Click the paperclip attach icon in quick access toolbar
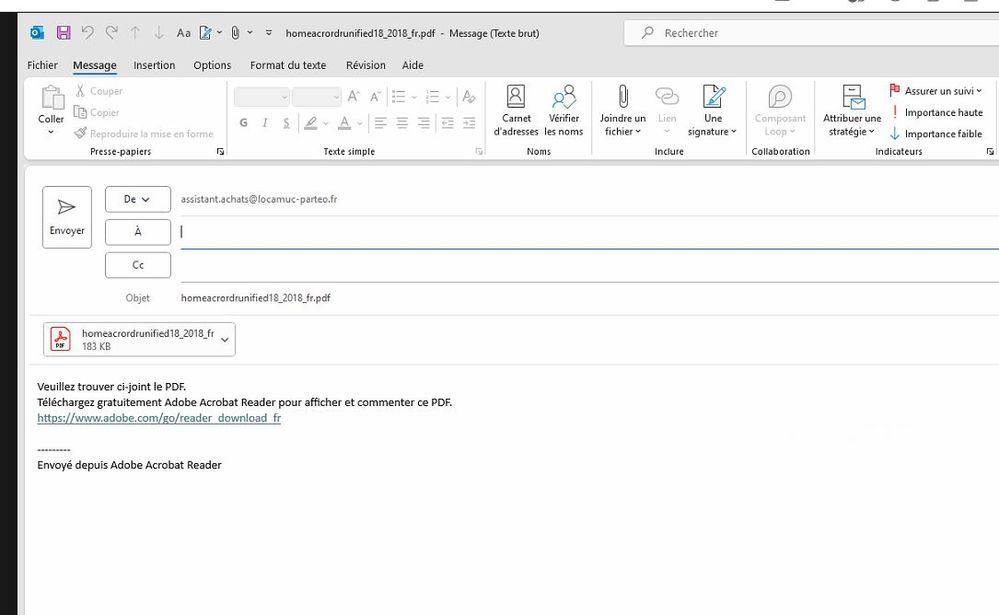This screenshot has height=615, width=999. (x=235, y=33)
